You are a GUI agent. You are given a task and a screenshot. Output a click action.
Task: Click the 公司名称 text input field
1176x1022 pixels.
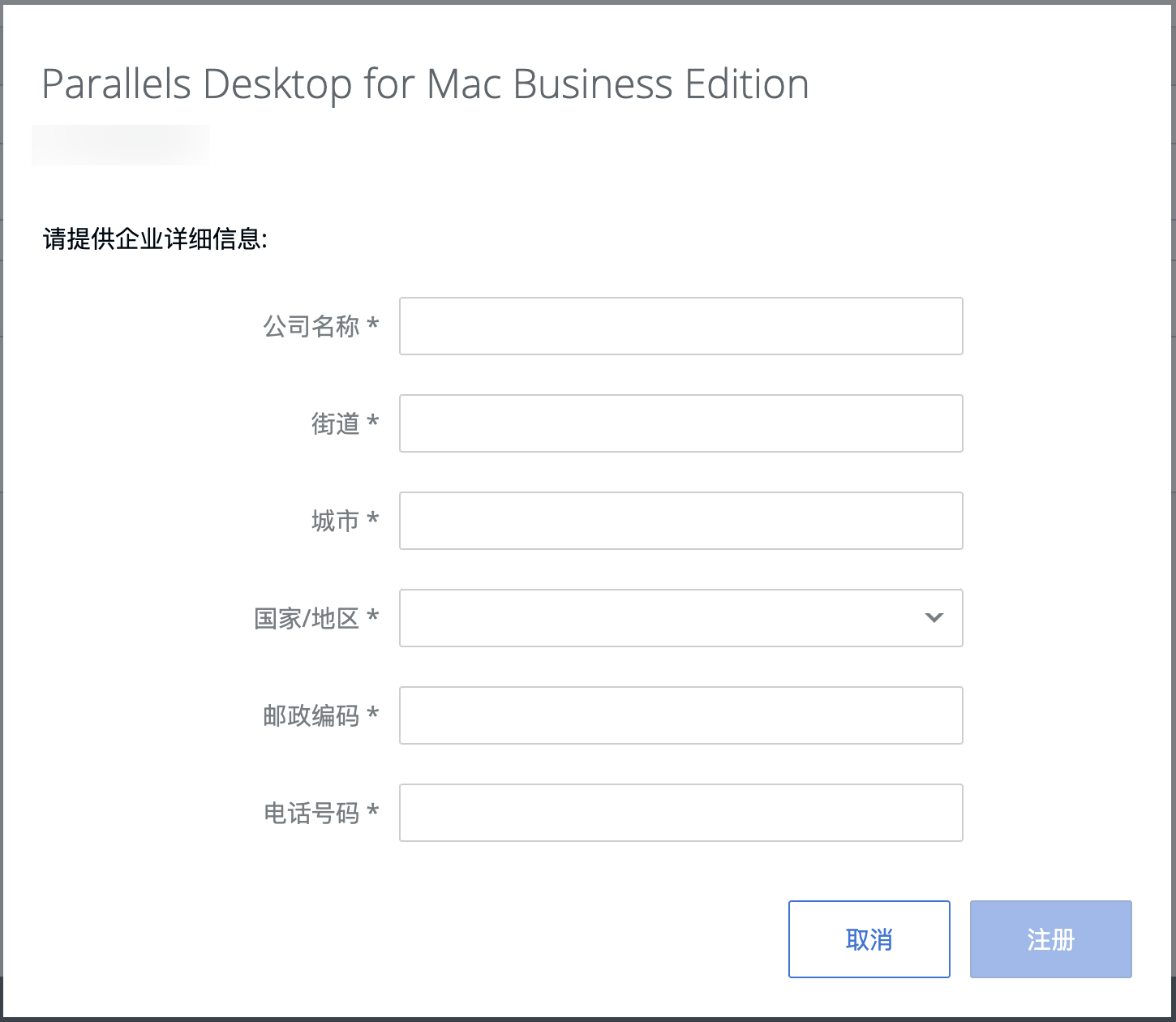point(680,326)
